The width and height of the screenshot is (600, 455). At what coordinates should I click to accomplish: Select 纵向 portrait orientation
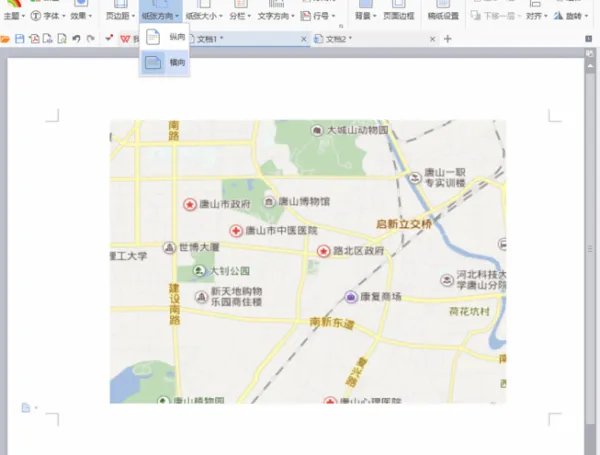(x=165, y=37)
